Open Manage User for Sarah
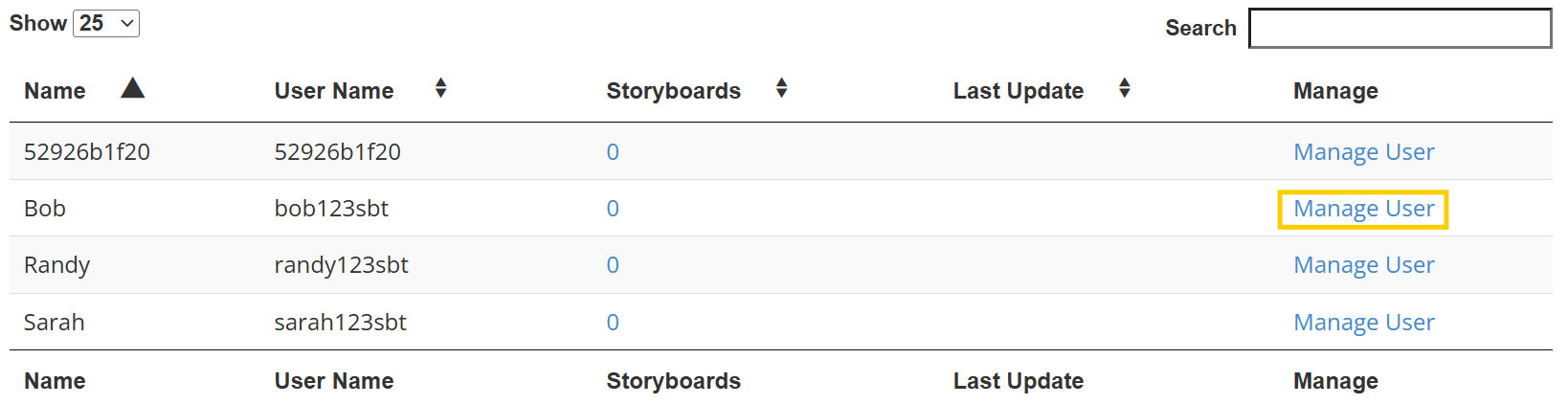The height and width of the screenshot is (404, 1568). [1363, 323]
